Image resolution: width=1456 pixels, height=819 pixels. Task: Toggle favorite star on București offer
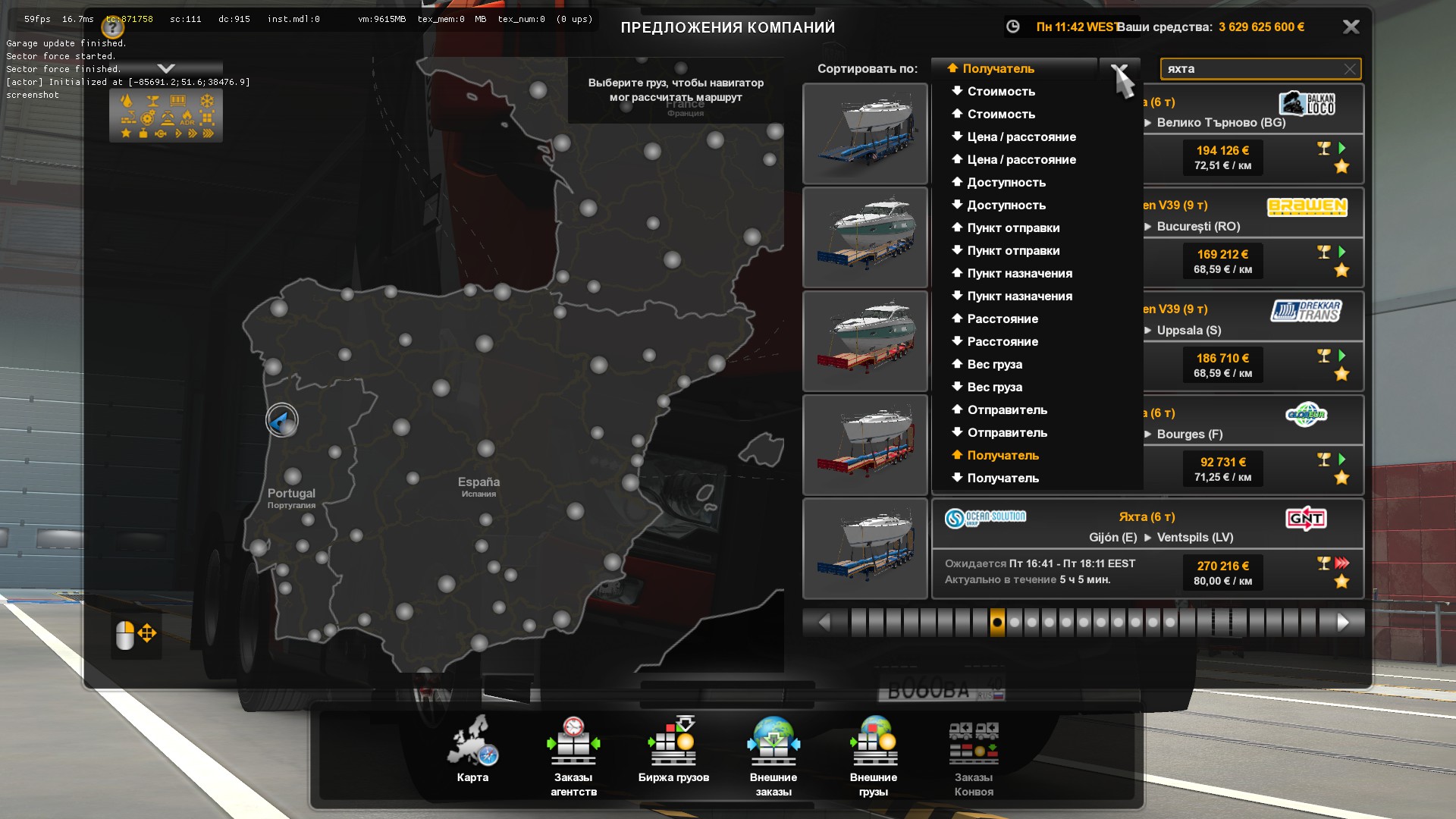click(1341, 271)
